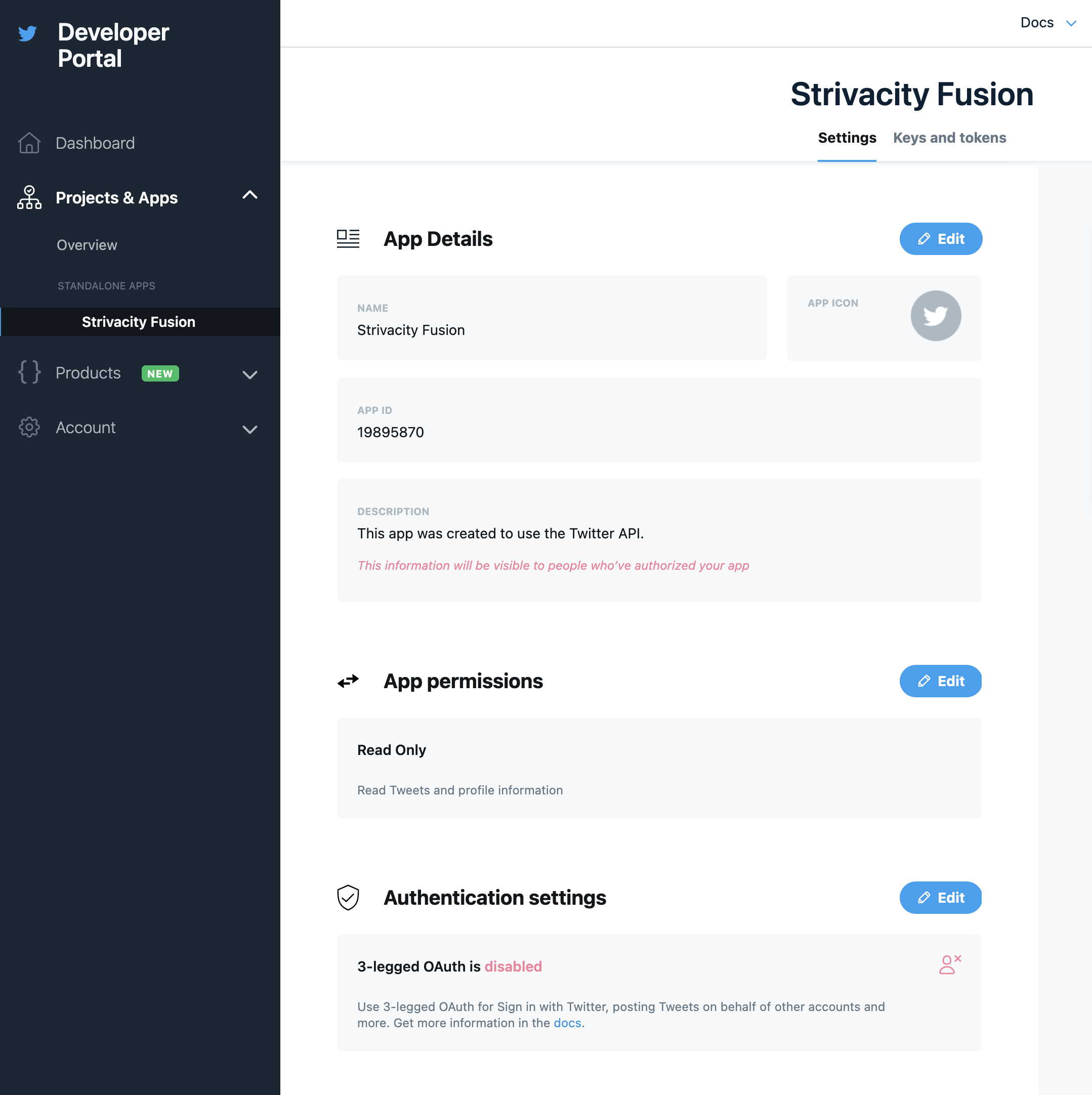
Task: Open the Docs dropdown
Action: tap(1047, 23)
